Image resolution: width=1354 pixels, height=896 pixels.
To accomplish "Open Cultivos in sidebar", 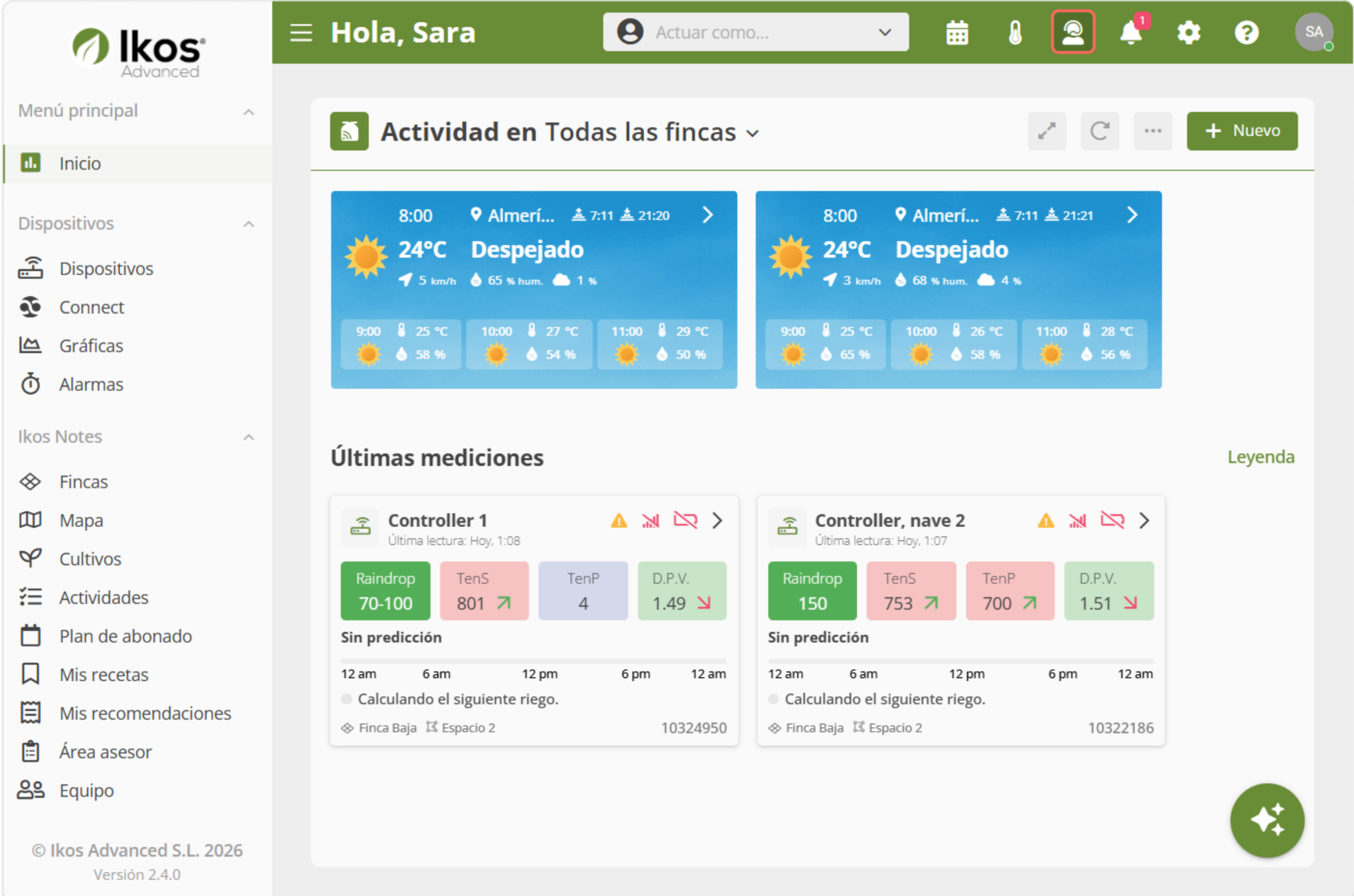I will pos(138,559).
